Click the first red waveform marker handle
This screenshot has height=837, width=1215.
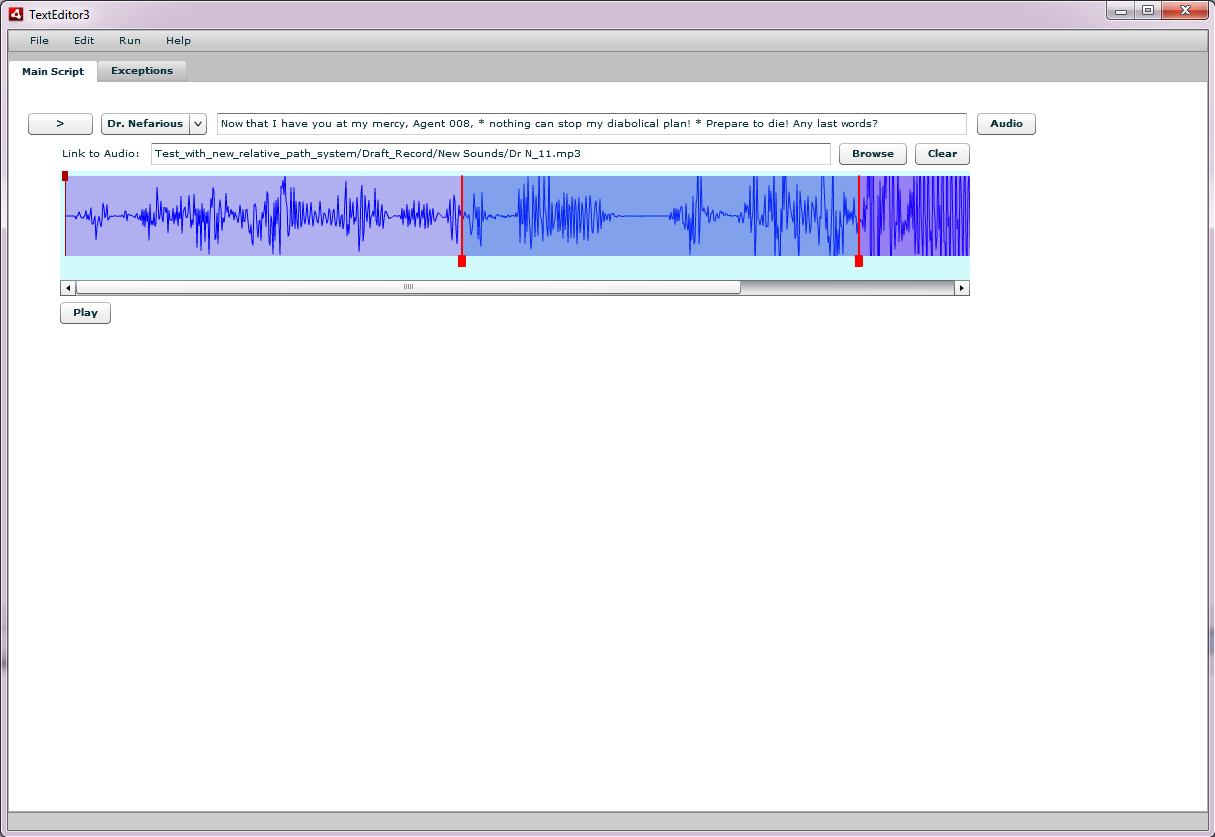point(462,261)
